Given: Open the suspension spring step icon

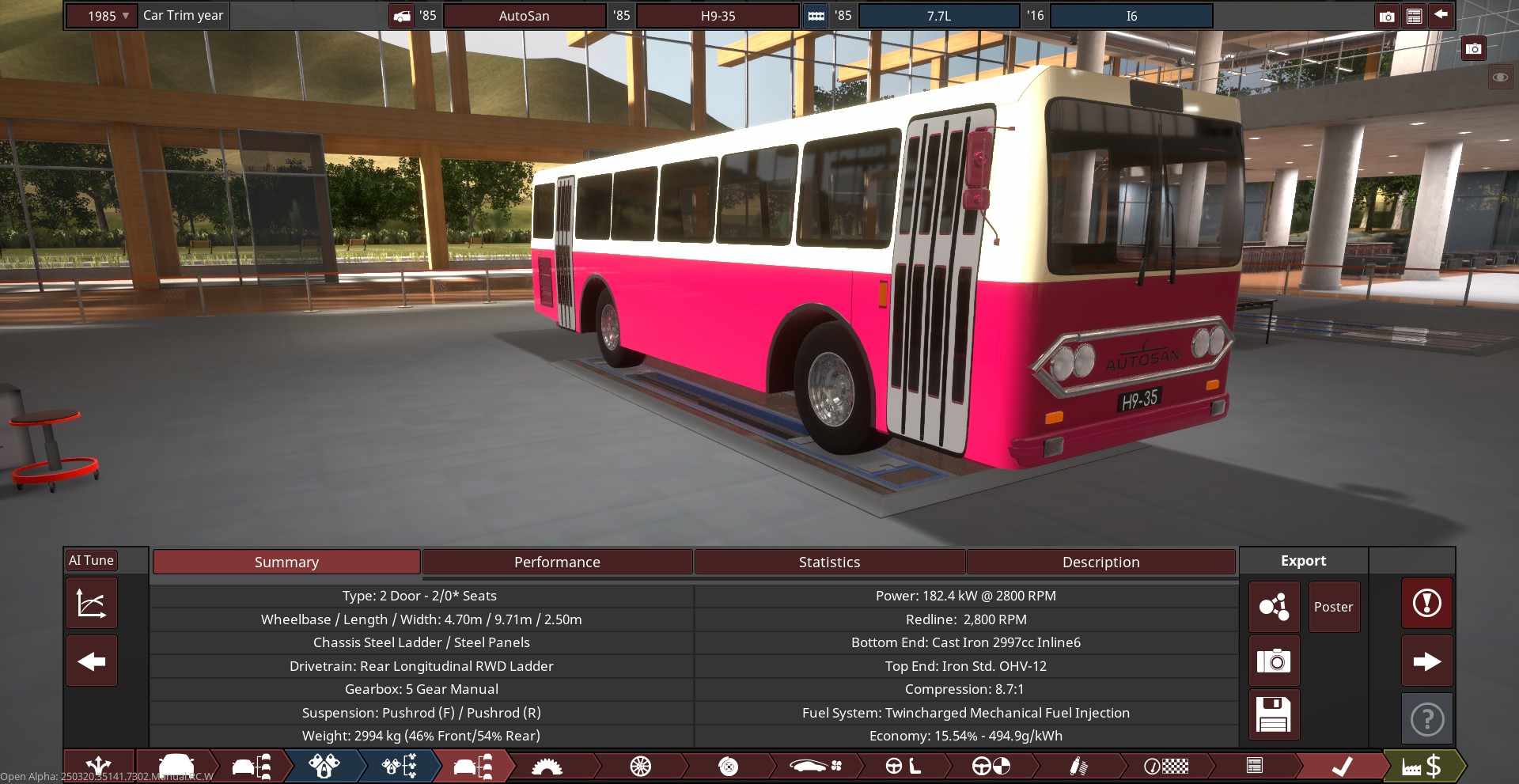Looking at the screenshot, I should [x=1078, y=766].
